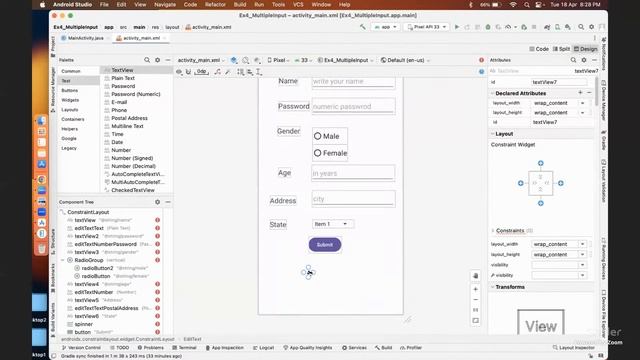This screenshot has width=640, height=360.
Task: Open Pixel device preview dropdown
Action: (x=278, y=60)
